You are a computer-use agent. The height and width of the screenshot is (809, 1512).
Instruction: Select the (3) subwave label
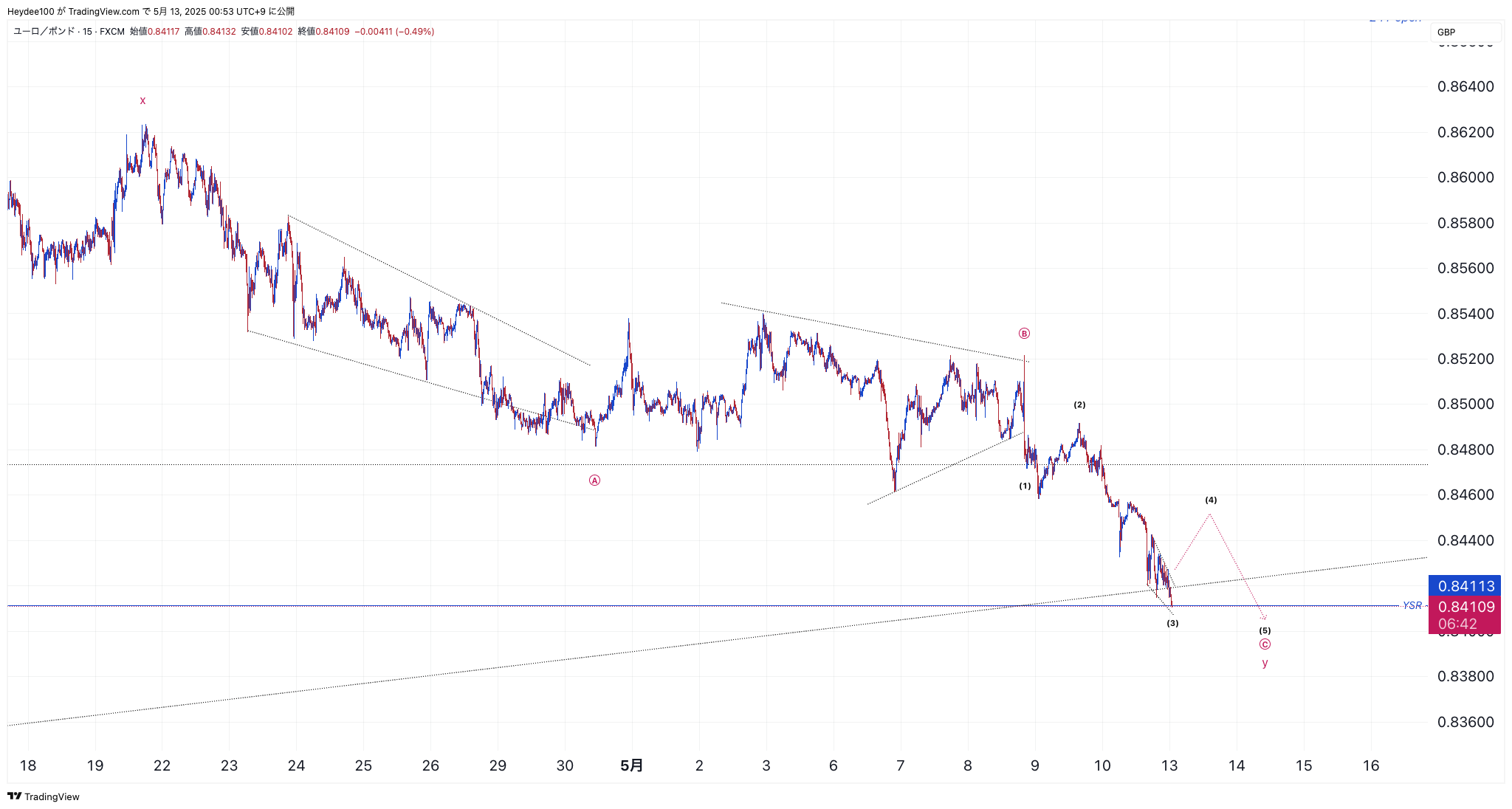pyautogui.click(x=1172, y=623)
